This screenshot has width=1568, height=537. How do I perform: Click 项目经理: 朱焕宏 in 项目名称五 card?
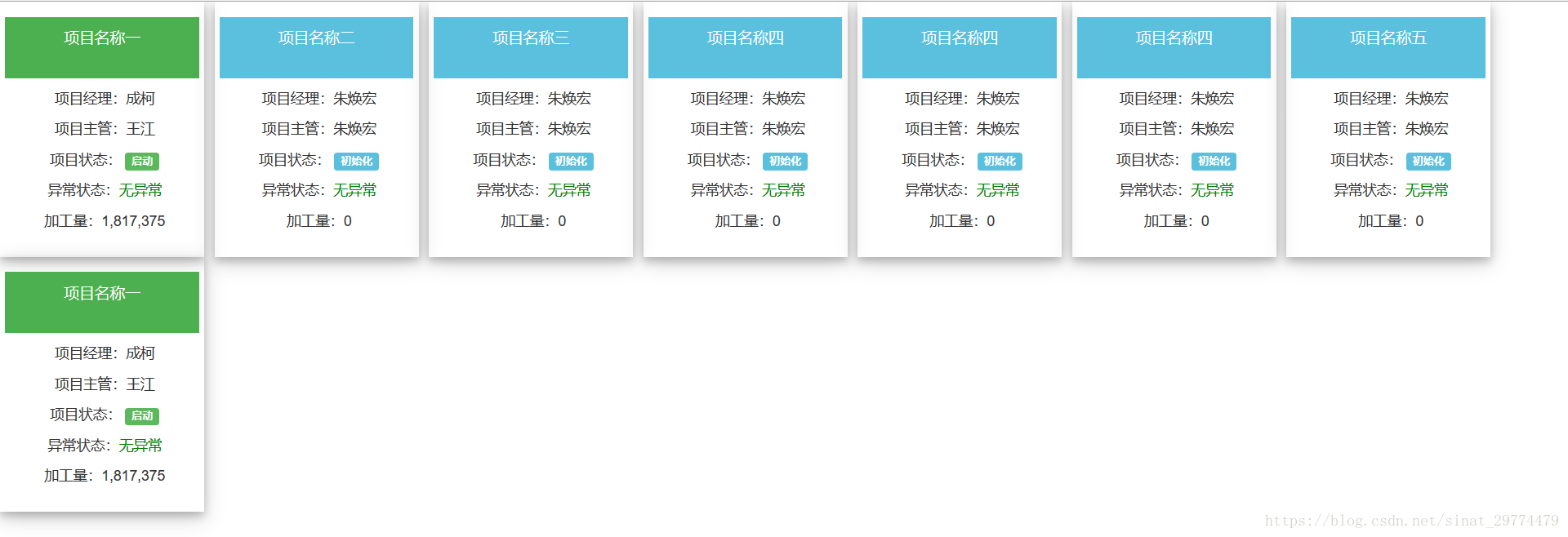pyautogui.click(x=1391, y=99)
